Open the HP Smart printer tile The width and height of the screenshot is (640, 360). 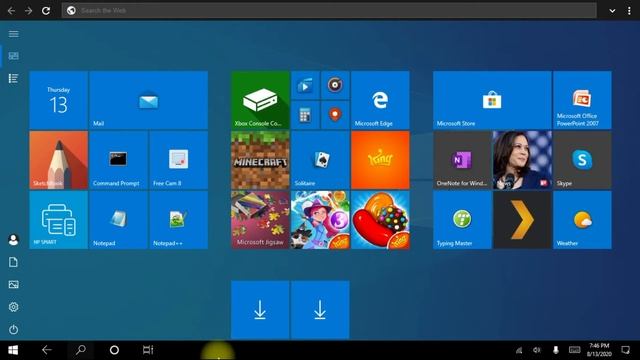(59, 220)
